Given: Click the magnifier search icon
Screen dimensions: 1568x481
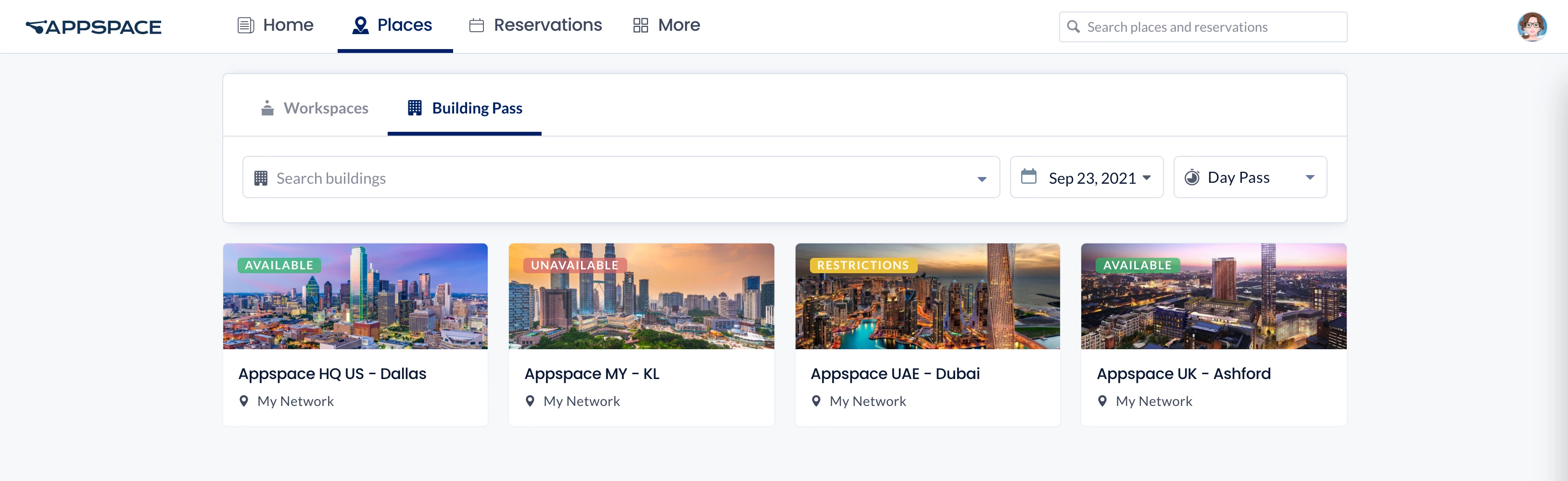Looking at the screenshot, I should click(1074, 27).
